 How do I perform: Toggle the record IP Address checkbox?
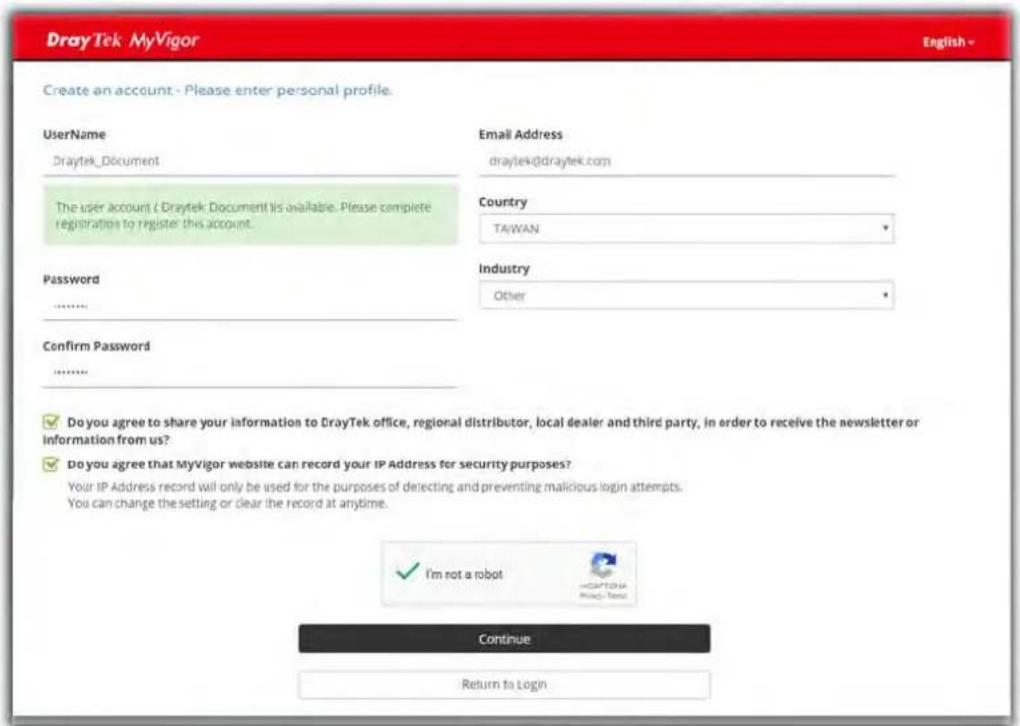point(51,464)
